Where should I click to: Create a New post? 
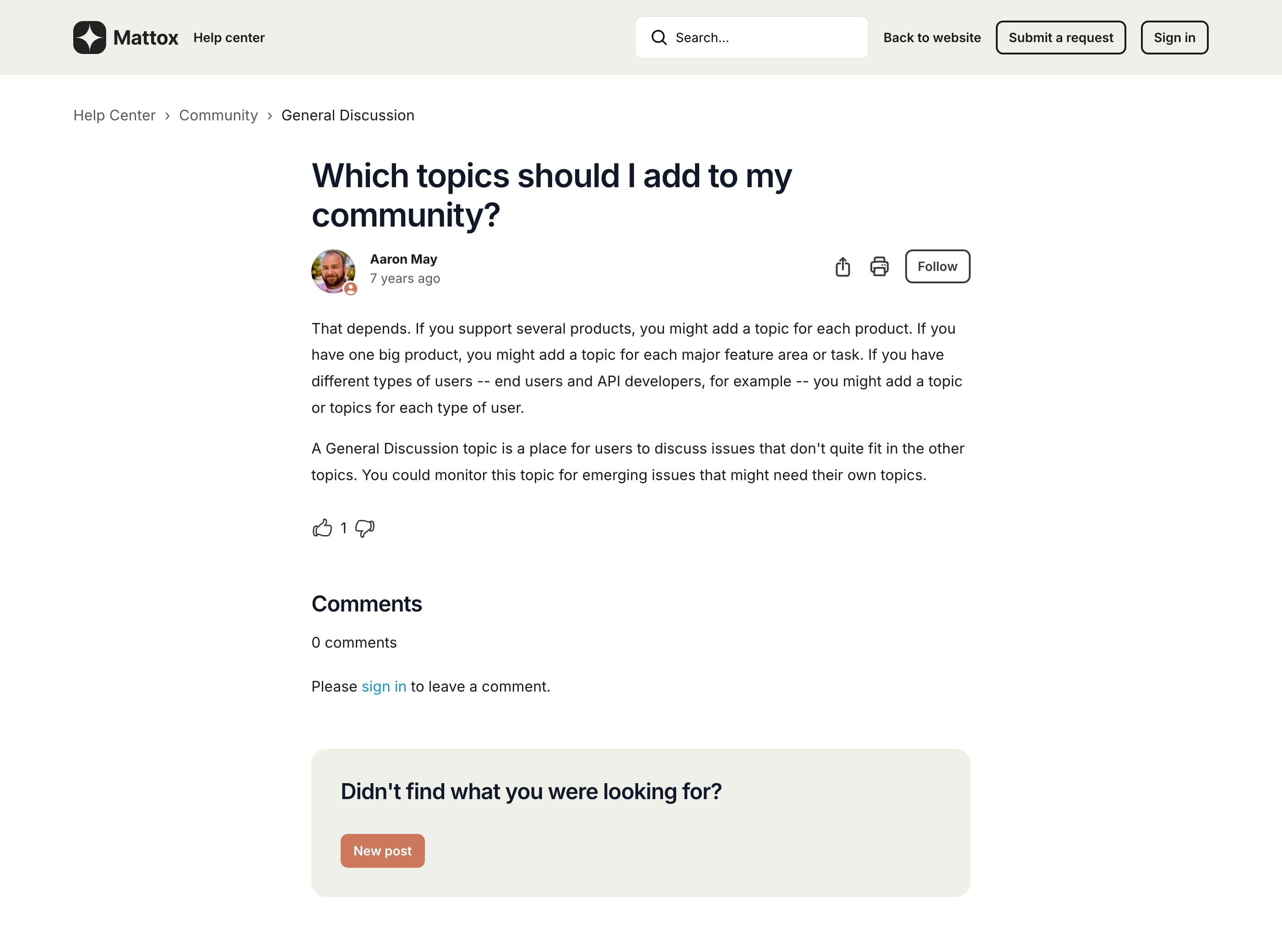(x=382, y=850)
